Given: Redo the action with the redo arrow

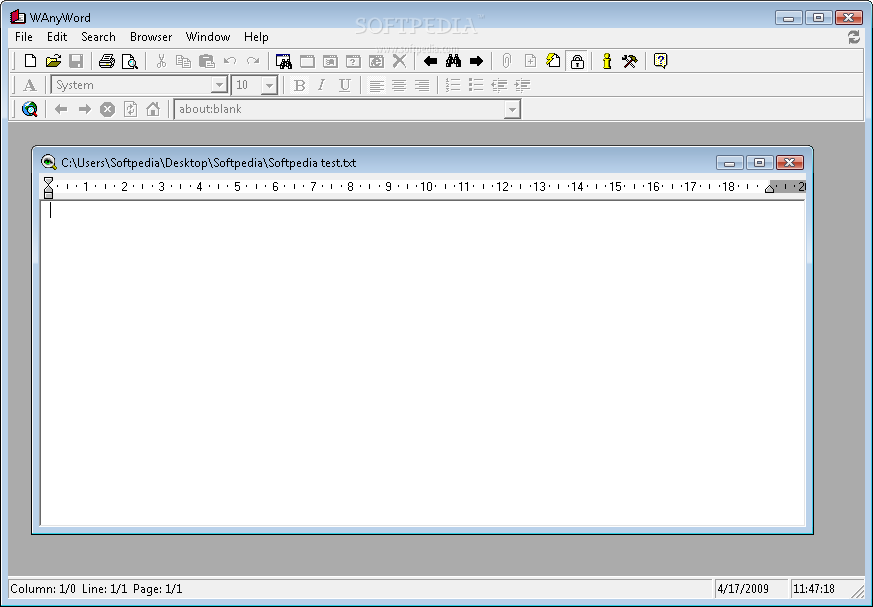Looking at the screenshot, I should (x=253, y=61).
